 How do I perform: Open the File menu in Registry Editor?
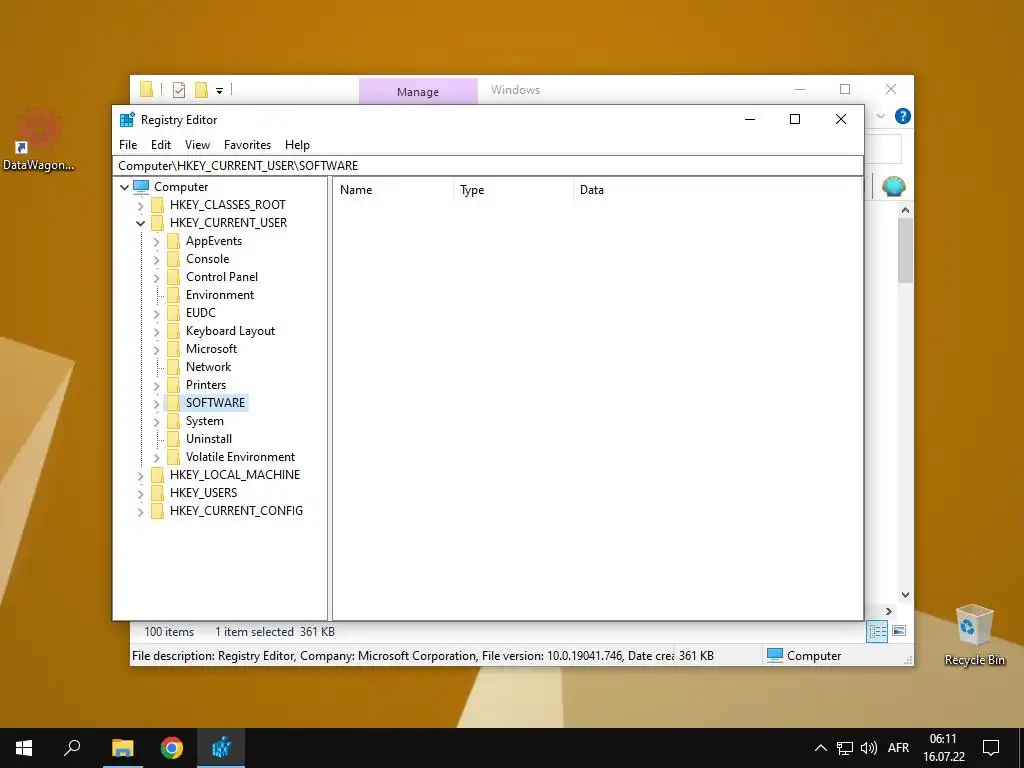coord(128,145)
